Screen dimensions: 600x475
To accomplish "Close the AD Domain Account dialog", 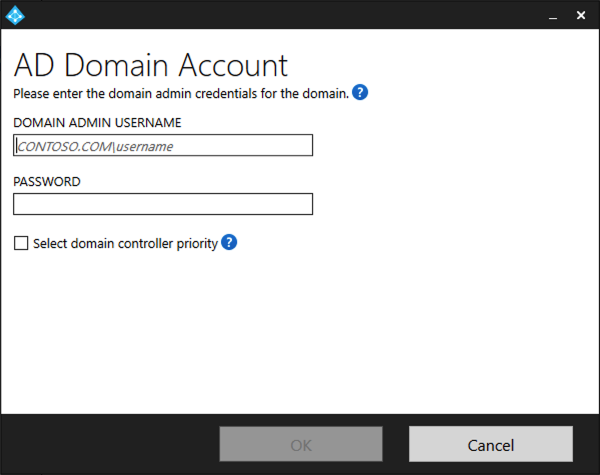I will click(x=581, y=15).
